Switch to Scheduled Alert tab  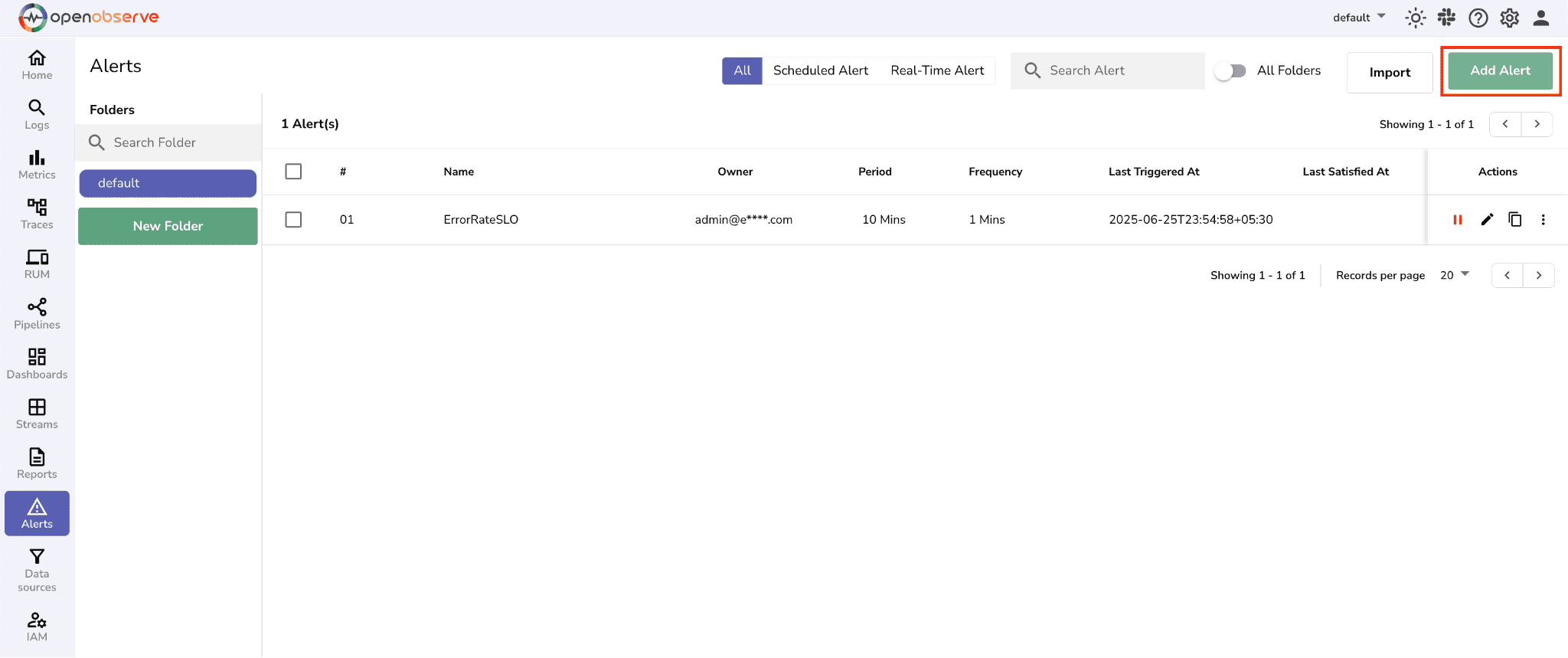[x=821, y=70]
